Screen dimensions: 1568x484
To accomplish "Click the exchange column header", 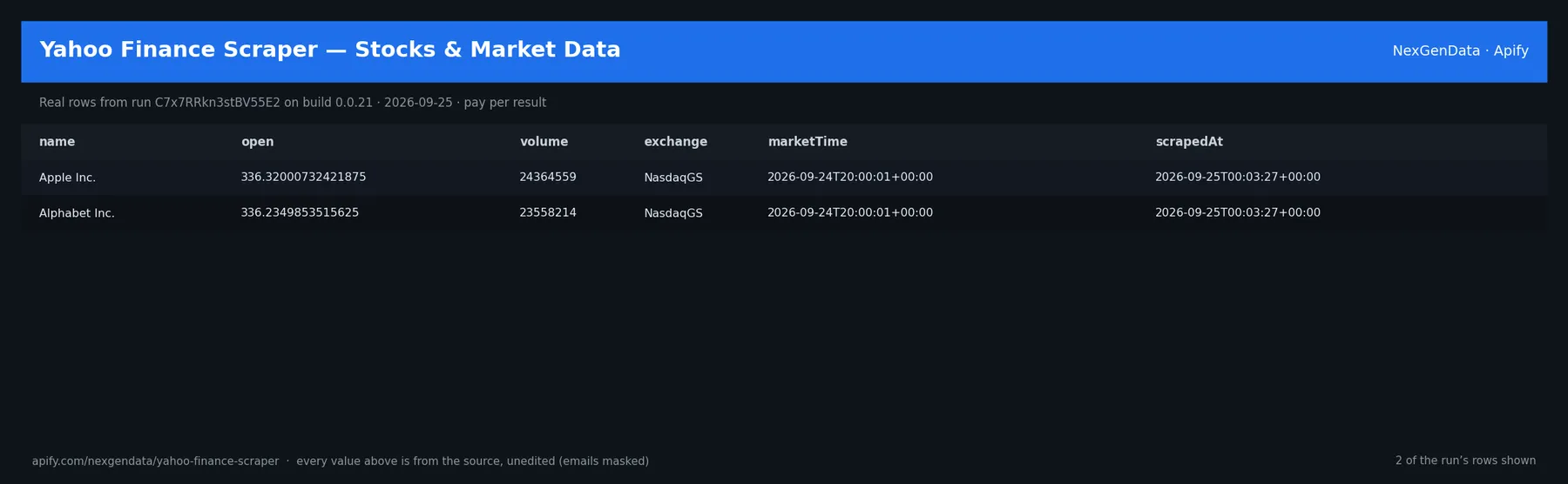I will point(675,142).
